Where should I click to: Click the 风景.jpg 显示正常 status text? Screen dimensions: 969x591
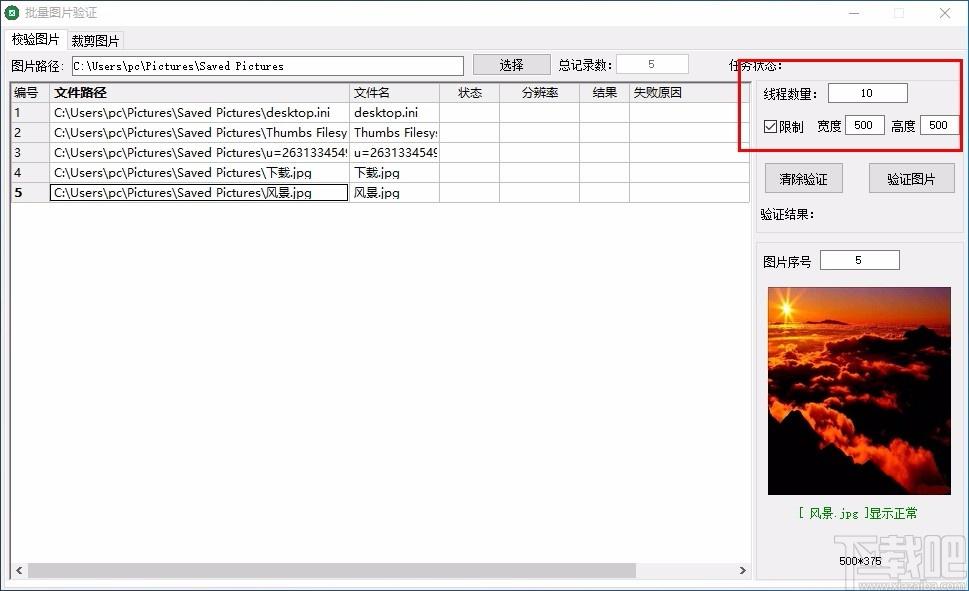coord(858,513)
